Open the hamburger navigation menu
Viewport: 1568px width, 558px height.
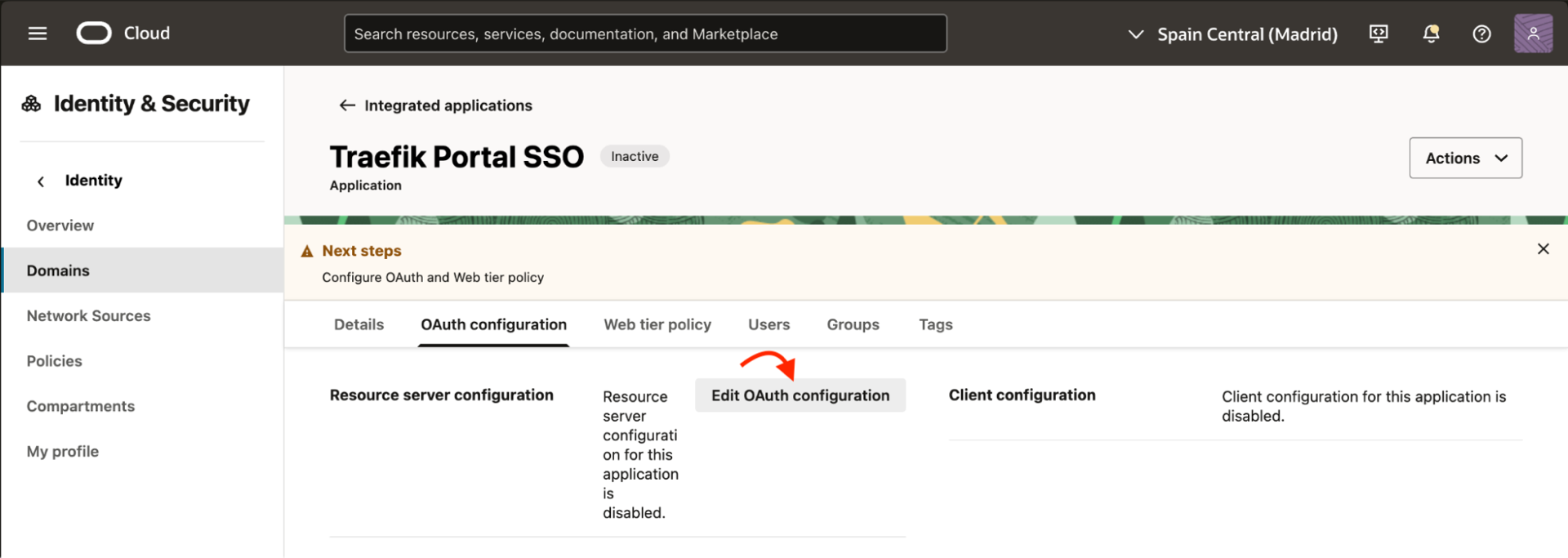tap(38, 33)
